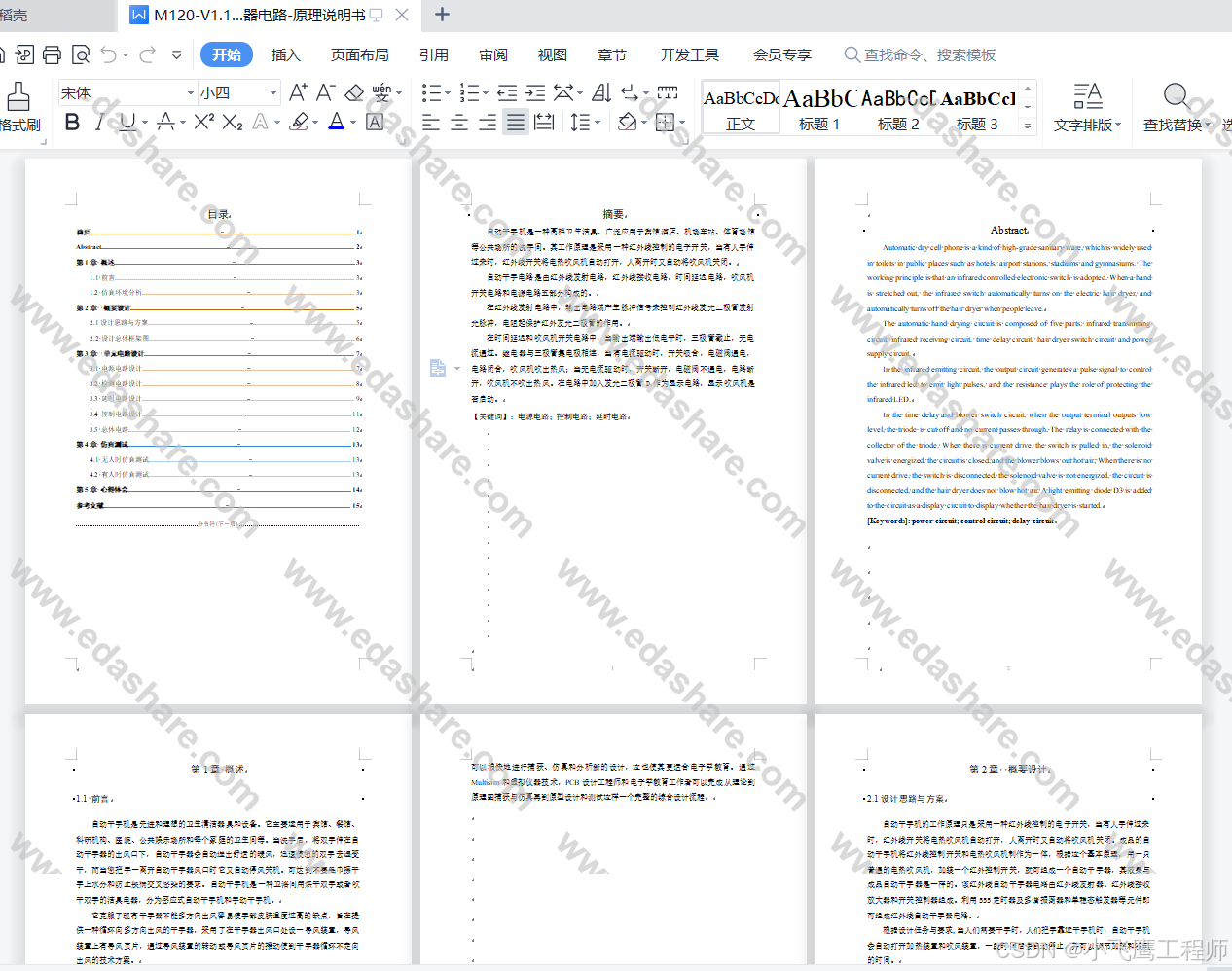Click the Format Painter brush icon
This screenshot has width=1232, height=971.
(x=18, y=96)
